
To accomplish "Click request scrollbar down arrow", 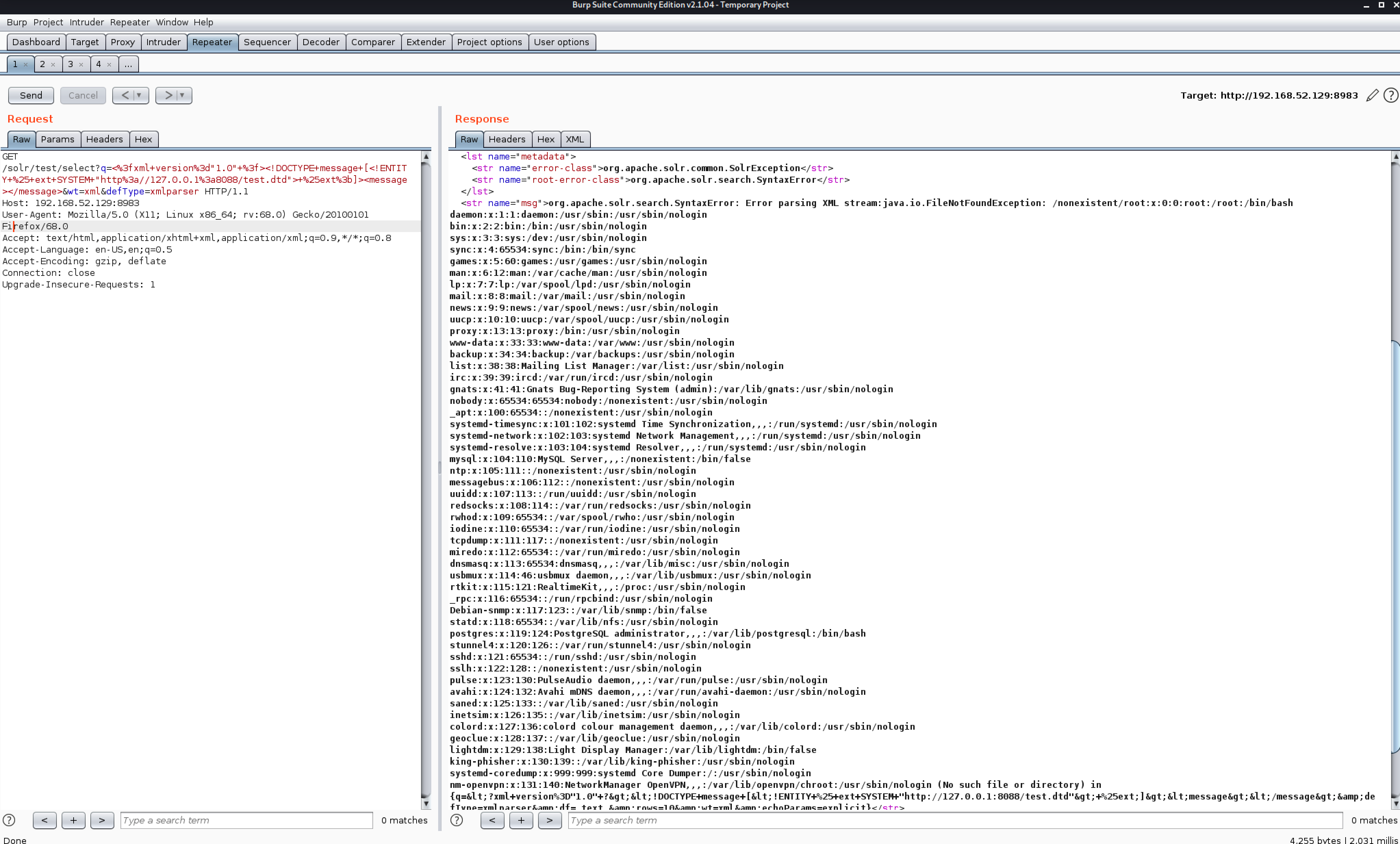I will coord(425,804).
